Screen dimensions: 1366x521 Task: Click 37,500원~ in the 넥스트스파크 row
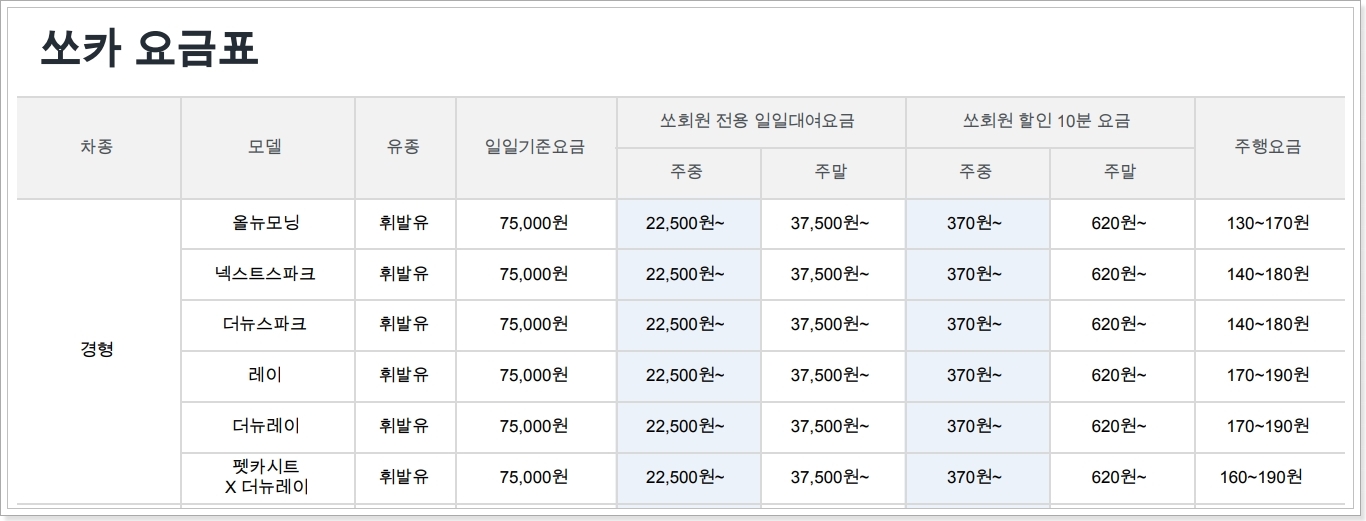tap(830, 273)
